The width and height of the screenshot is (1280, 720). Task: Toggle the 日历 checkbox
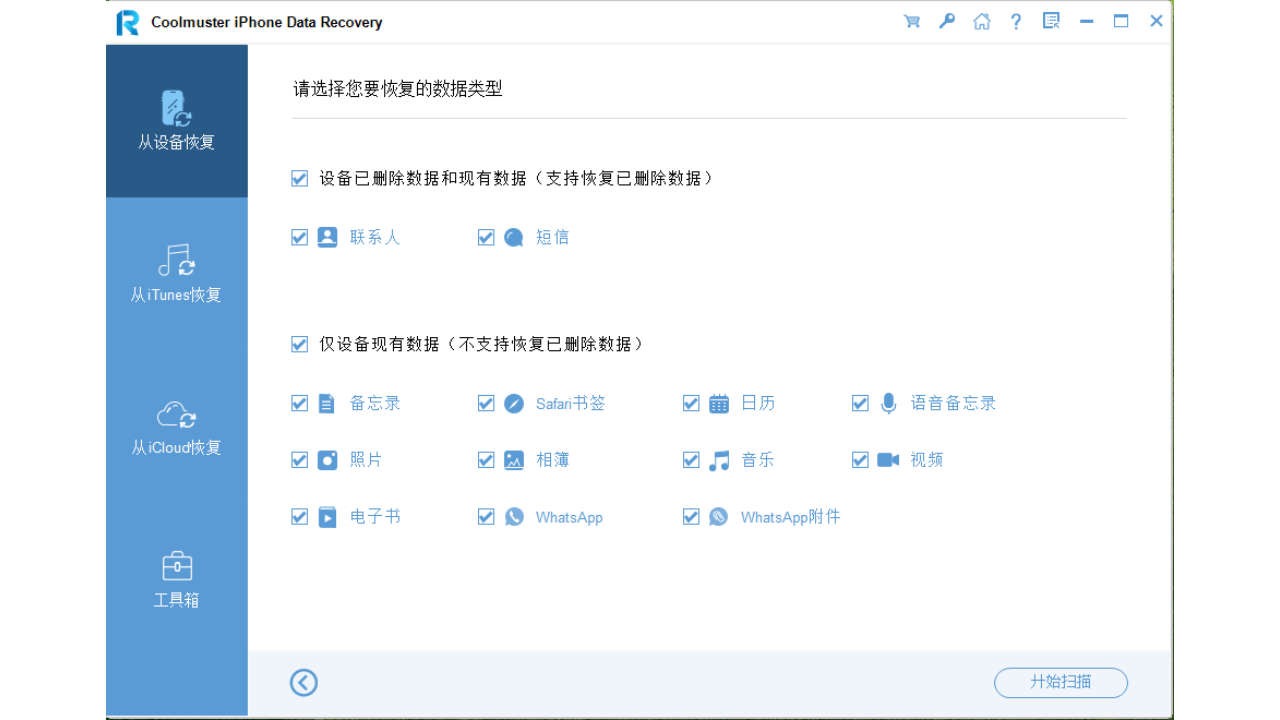coord(691,403)
